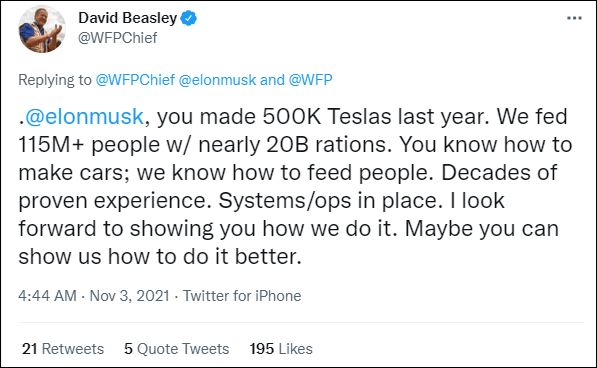This screenshot has width=597, height=368.
Task: Show the 195 Likes list
Action: click(x=281, y=349)
